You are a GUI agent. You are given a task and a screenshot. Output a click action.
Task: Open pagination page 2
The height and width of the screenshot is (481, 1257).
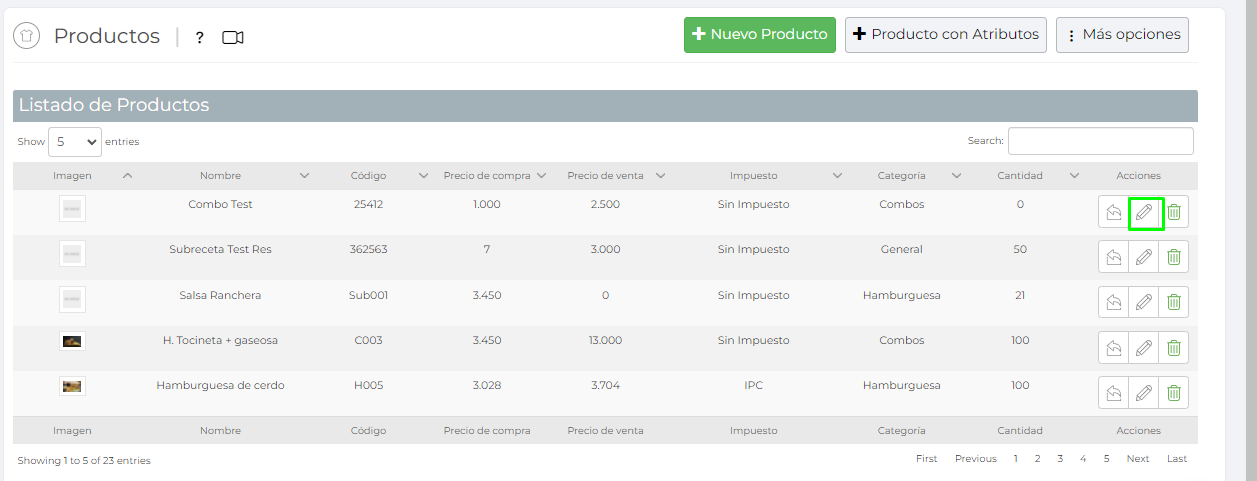tap(1037, 459)
